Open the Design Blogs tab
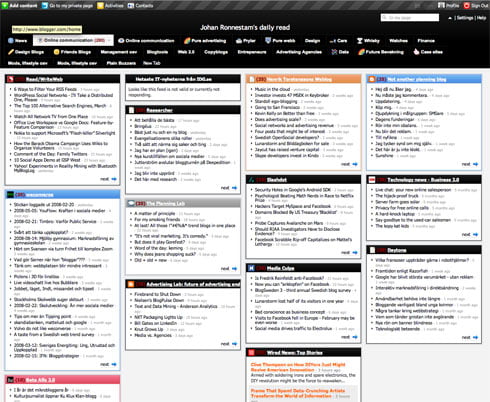 tap(26, 52)
